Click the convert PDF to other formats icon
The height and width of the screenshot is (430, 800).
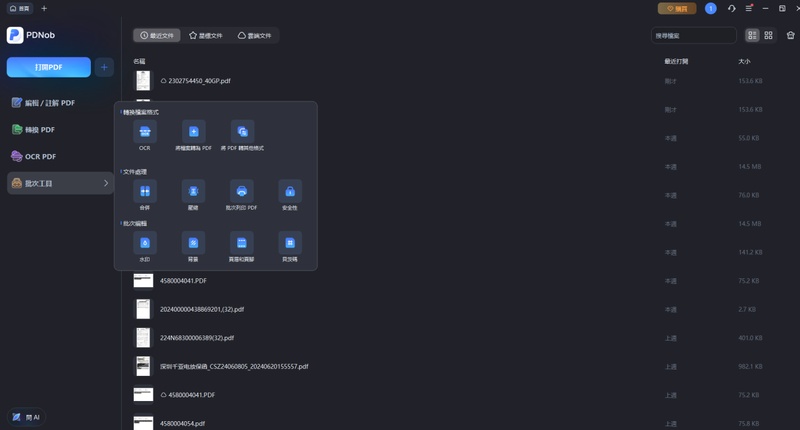(242, 131)
